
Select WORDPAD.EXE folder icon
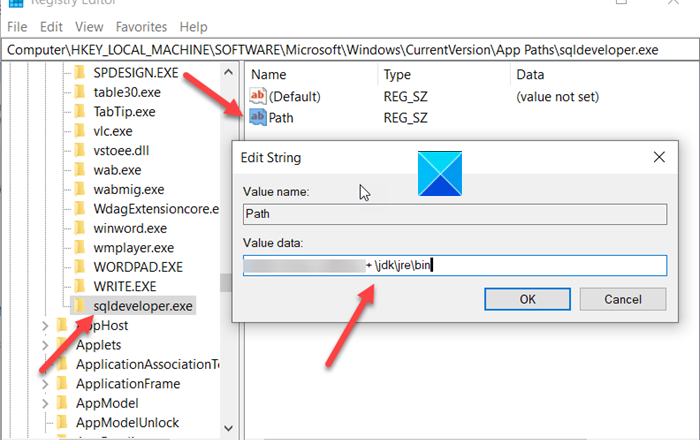click(x=80, y=267)
